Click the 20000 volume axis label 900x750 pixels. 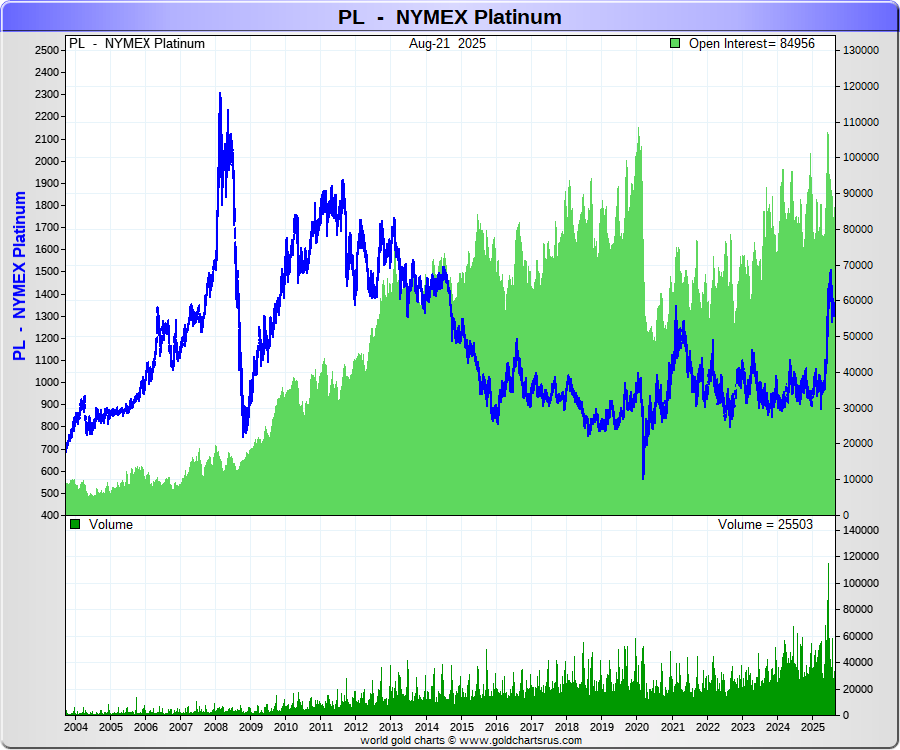click(x=858, y=689)
